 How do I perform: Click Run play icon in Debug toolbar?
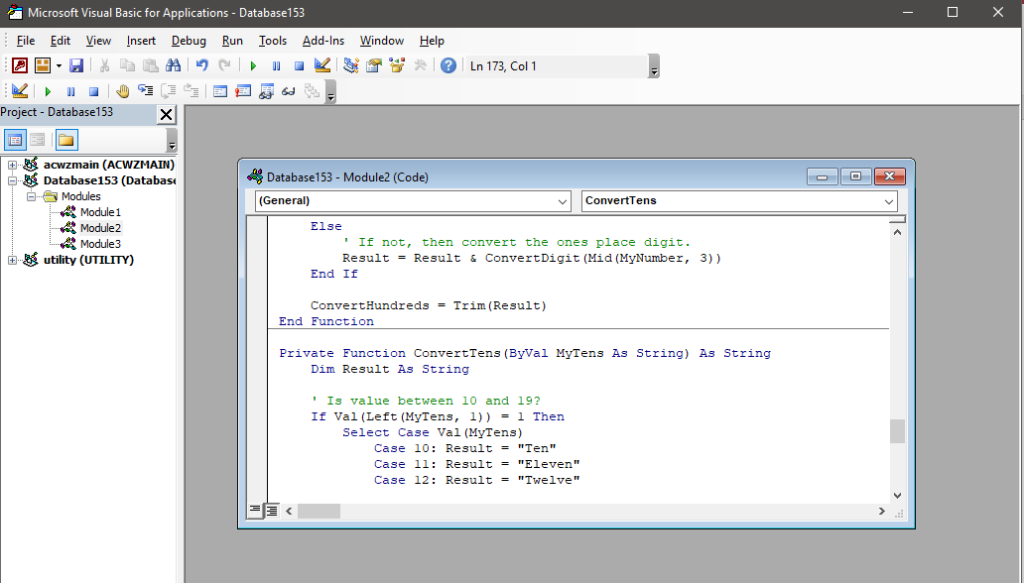click(48, 91)
